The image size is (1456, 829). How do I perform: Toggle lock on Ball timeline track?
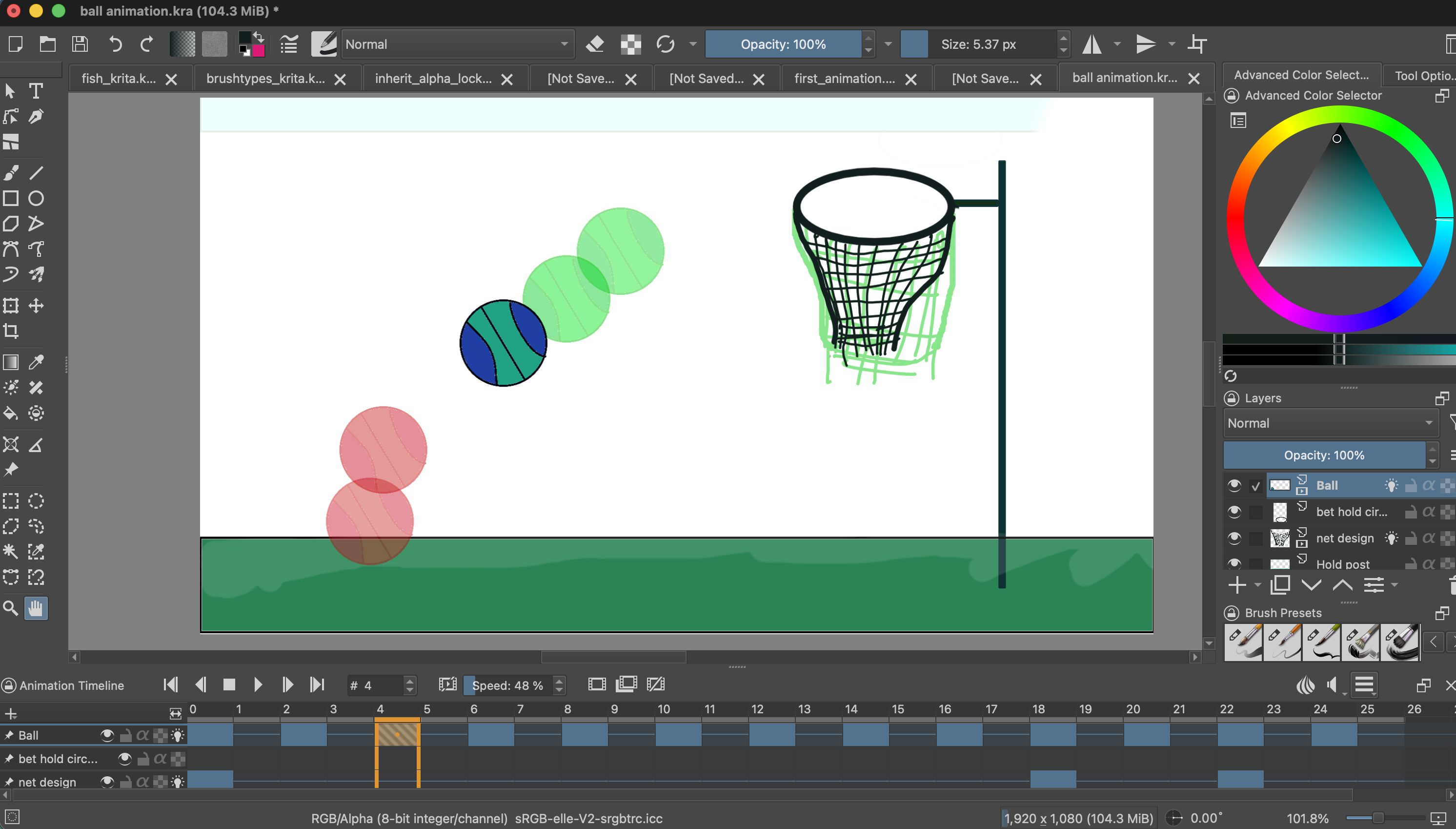125,735
